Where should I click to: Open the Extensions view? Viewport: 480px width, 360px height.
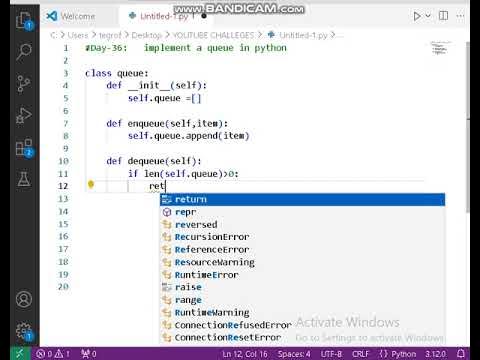click(x=24, y=147)
